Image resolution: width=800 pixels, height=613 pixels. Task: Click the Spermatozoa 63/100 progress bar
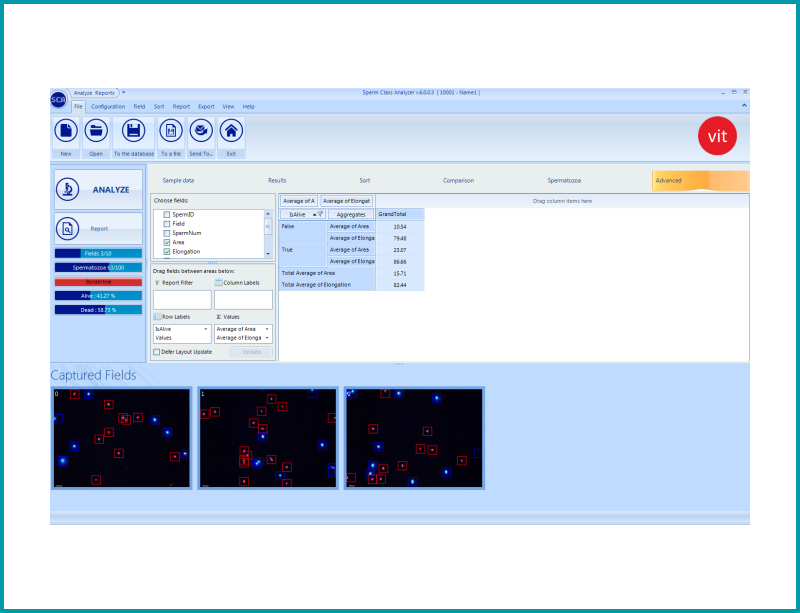(98, 267)
